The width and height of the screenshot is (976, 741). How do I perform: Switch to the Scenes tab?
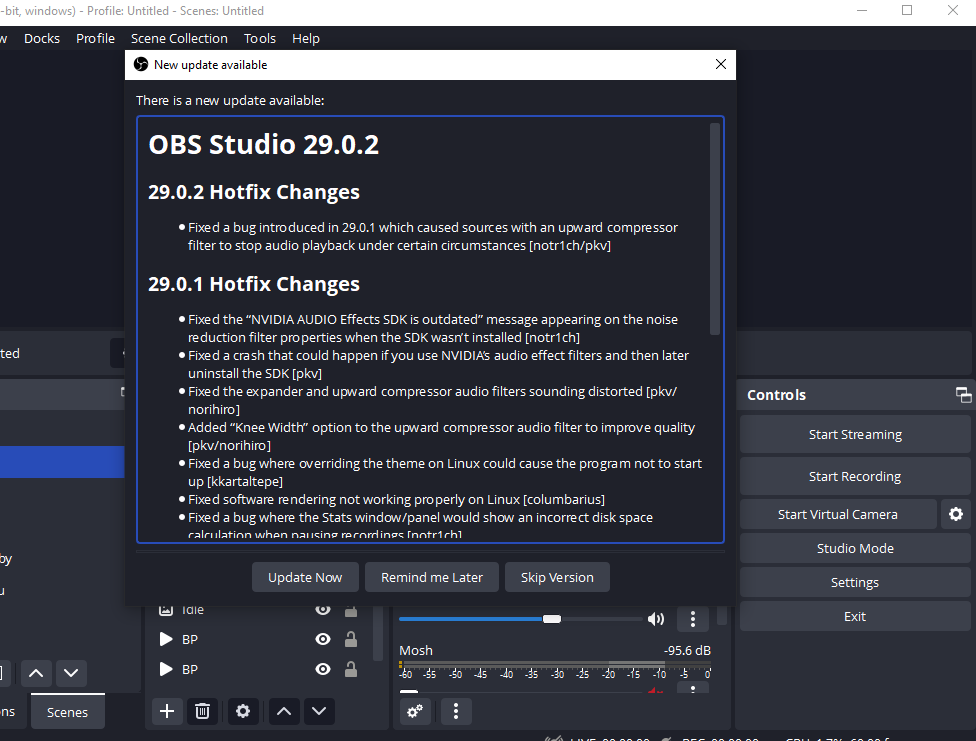pos(67,712)
